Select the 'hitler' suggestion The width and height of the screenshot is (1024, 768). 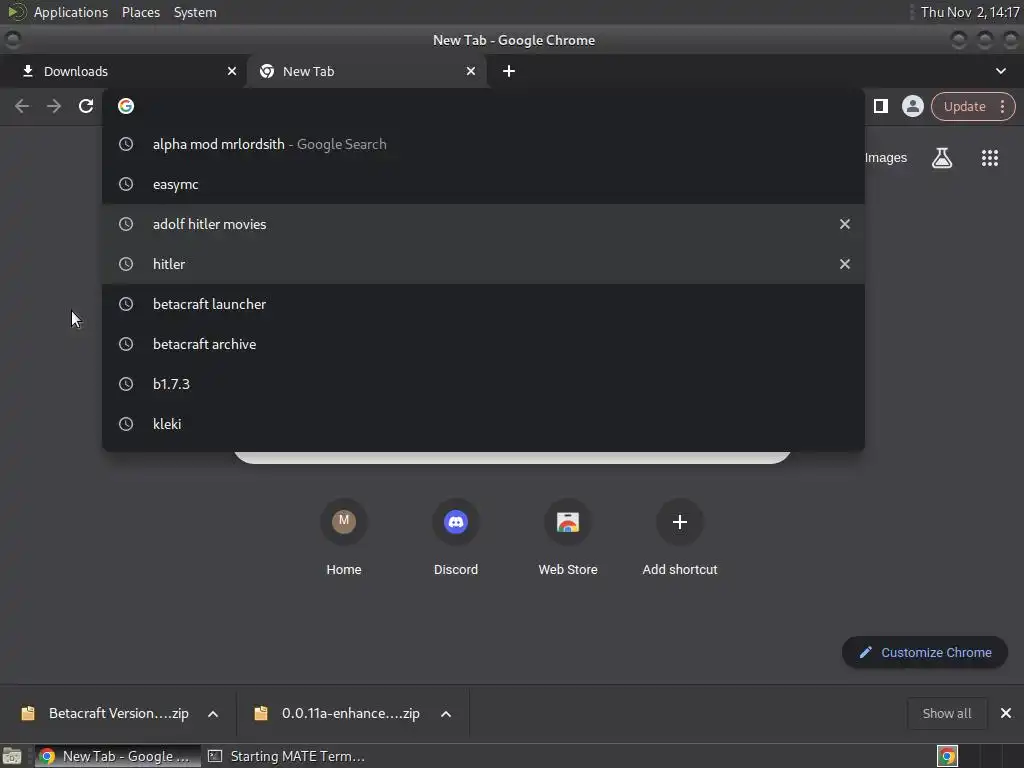483,264
